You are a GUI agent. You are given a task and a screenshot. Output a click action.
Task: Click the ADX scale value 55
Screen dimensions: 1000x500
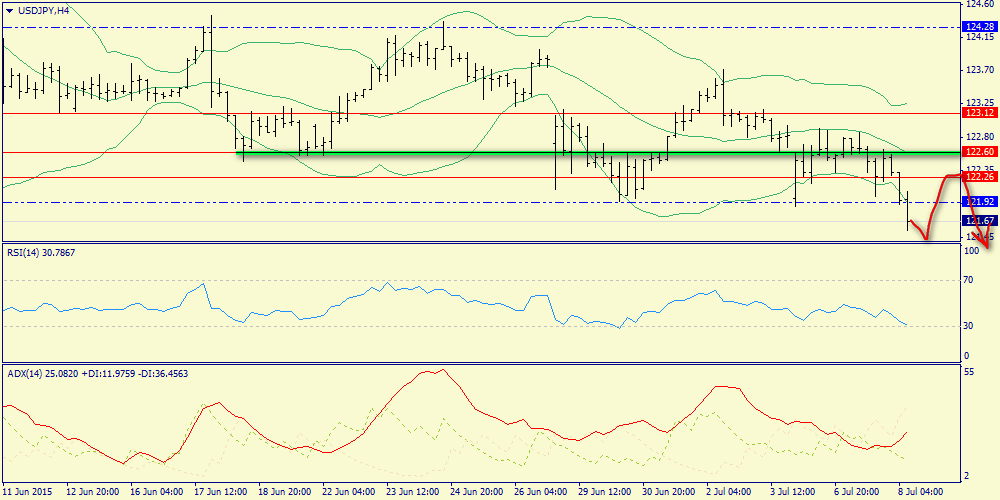pyautogui.click(x=966, y=371)
